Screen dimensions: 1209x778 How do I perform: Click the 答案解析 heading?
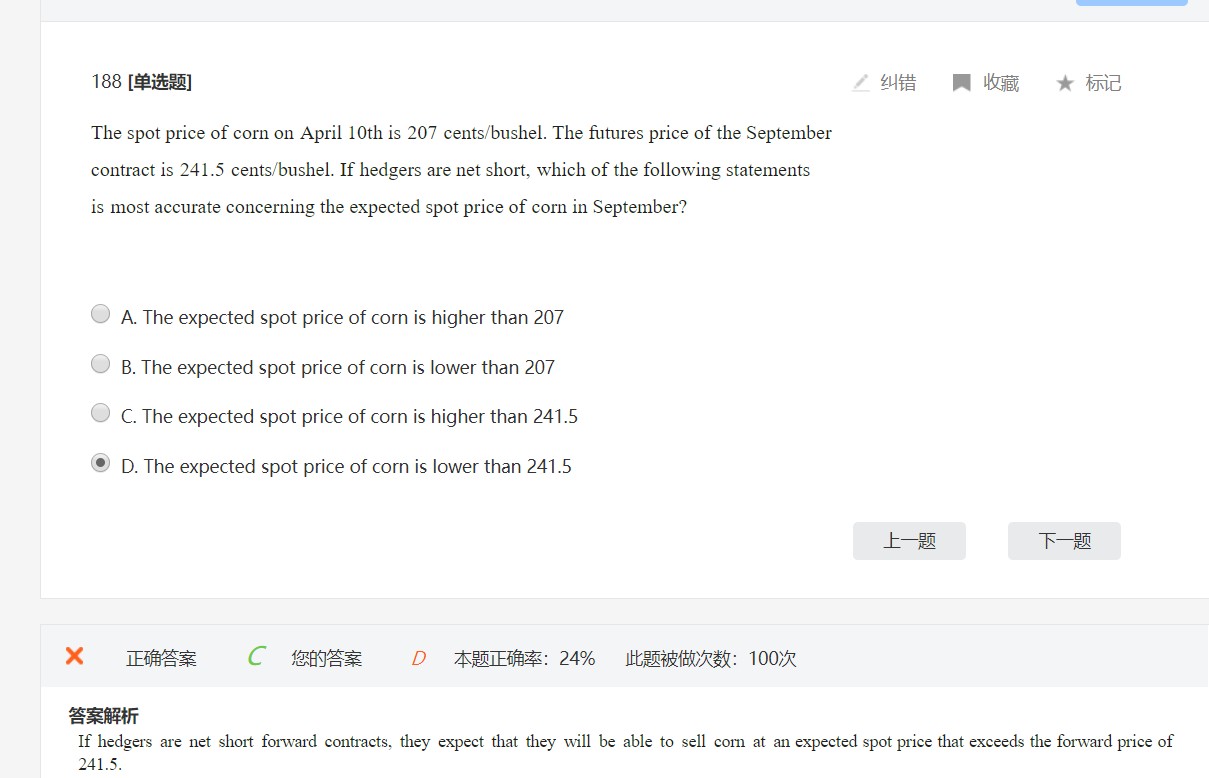(x=103, y=715)
